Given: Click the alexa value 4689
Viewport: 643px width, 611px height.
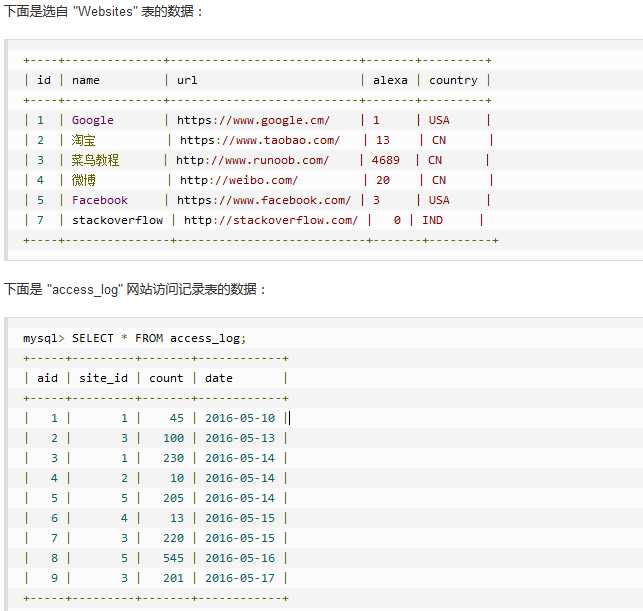Looking at the screenshot, I should point(385,160).
